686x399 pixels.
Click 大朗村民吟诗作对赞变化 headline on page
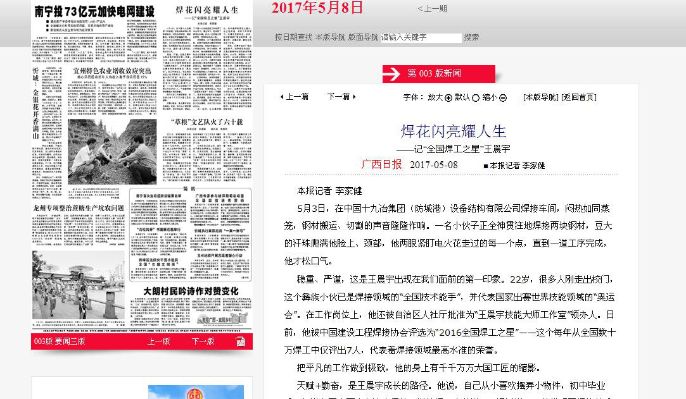[191, 291]
